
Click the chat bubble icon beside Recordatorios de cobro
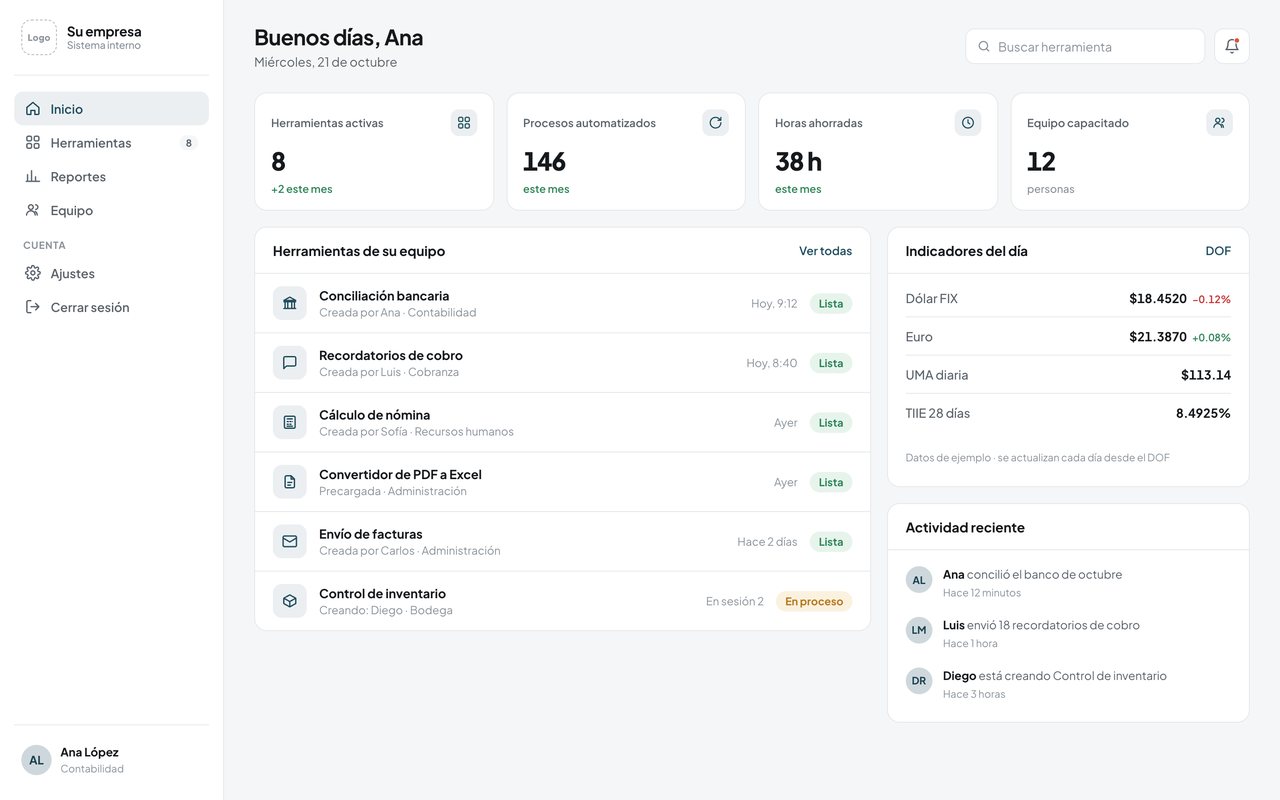click(290, 363)
